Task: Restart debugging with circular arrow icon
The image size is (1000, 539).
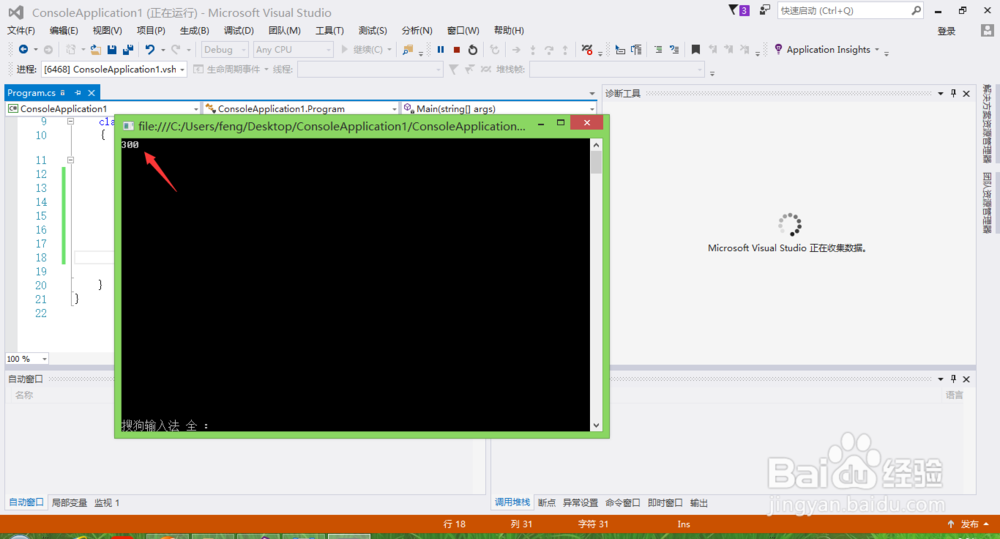Action: tap(473, 49)
